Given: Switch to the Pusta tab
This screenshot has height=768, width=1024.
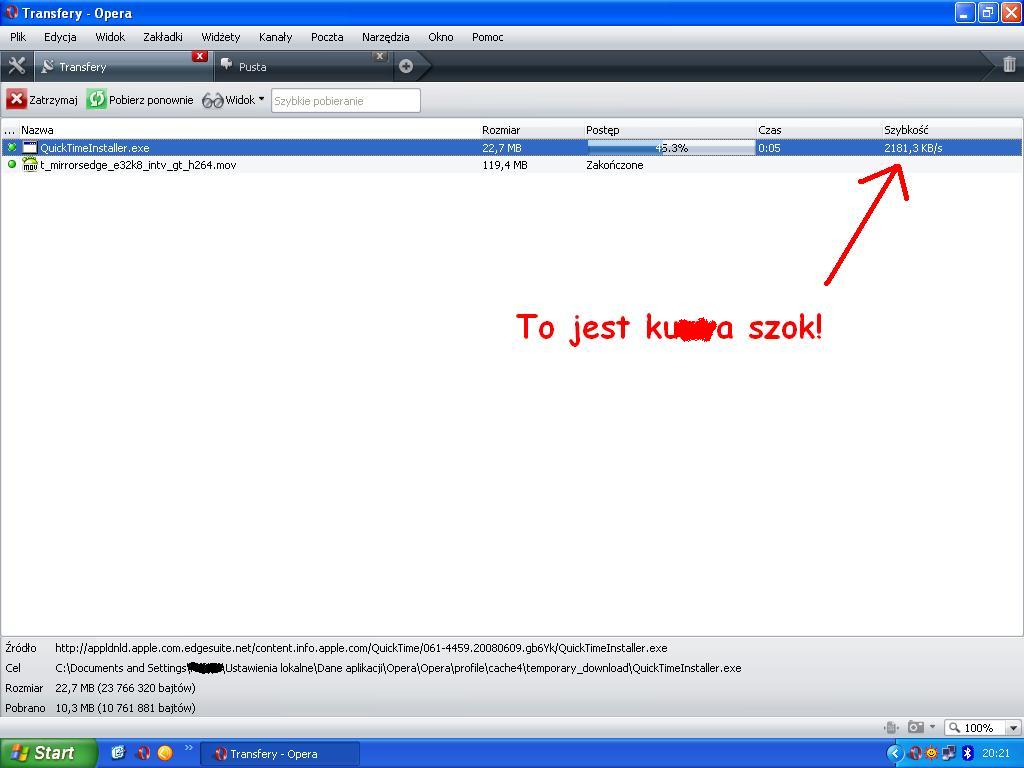Looking at the screenshot, I should 290,67.
